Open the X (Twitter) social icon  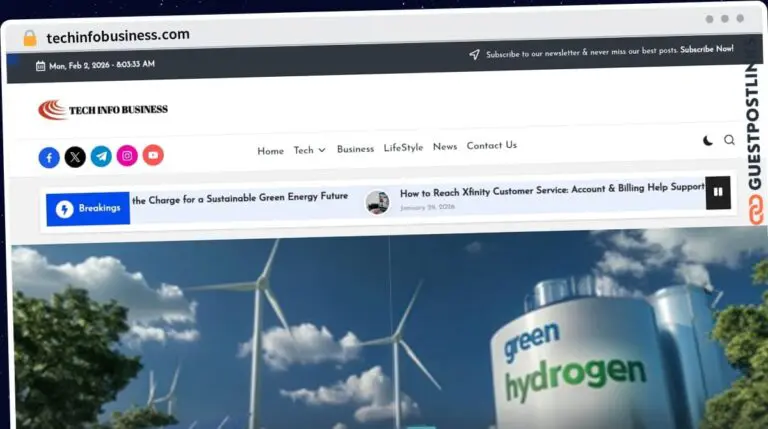point(75,157)
